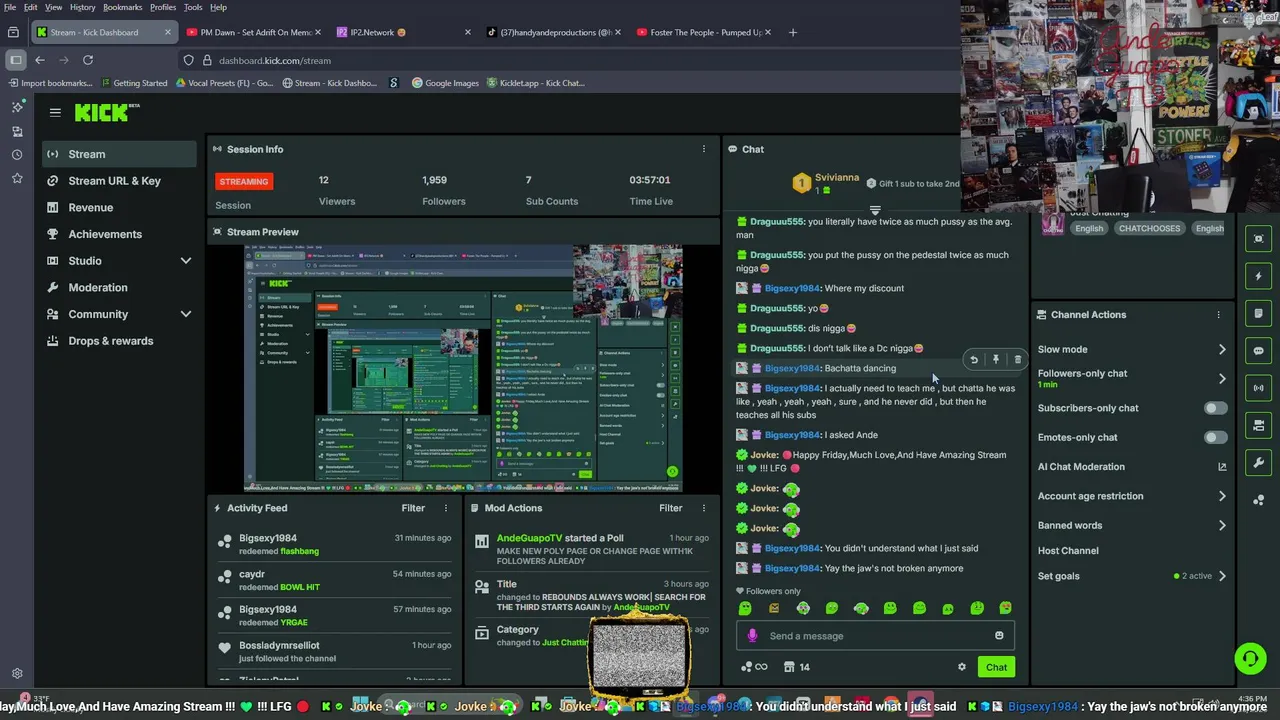Click the Stream Preview video thumbnail

pyautogui.click(x=463, y=368)
